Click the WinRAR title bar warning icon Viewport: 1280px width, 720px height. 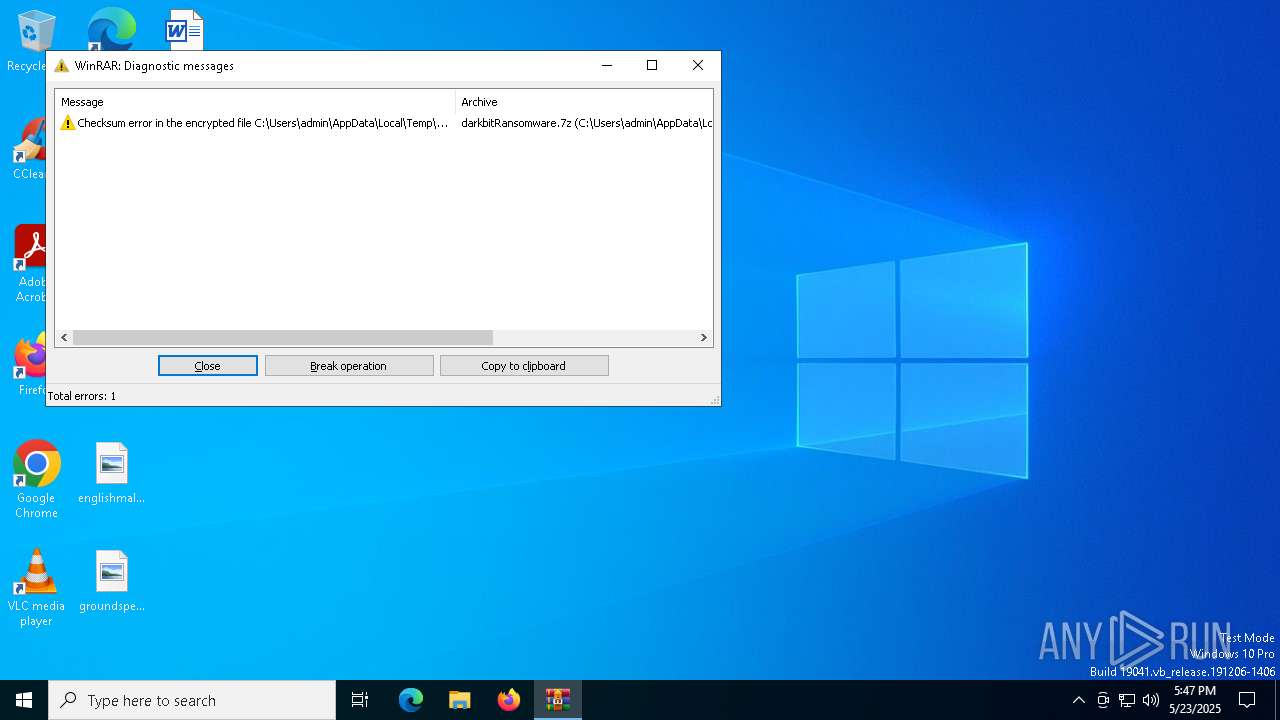(x=62, y=66)
